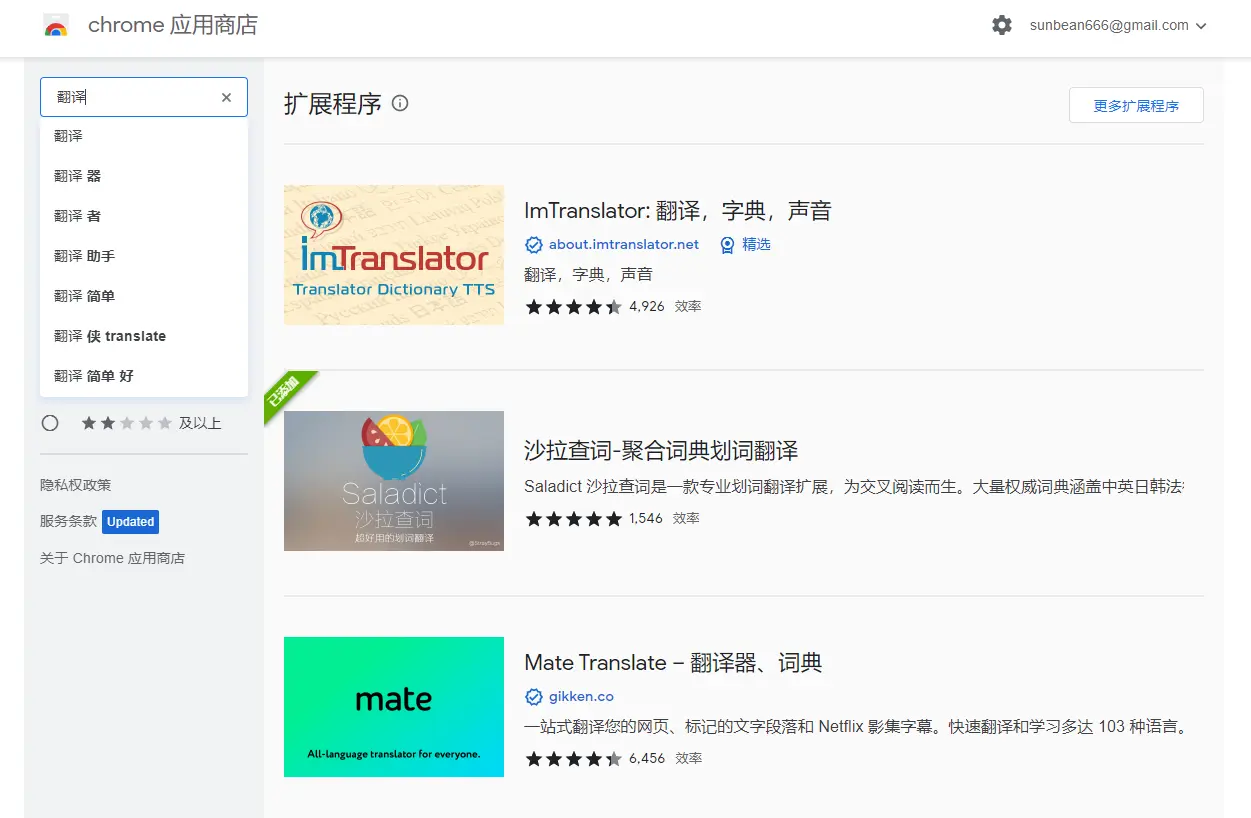Open Mate Translate – 翻译器、词典 title
The height and width of the screenshot is (818, 1251).
click(673, 663)
